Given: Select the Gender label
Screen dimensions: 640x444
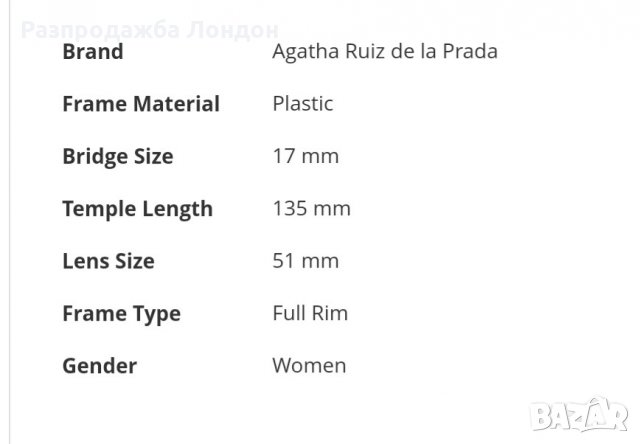Looking at the screenshot, I should pos(100,366).
